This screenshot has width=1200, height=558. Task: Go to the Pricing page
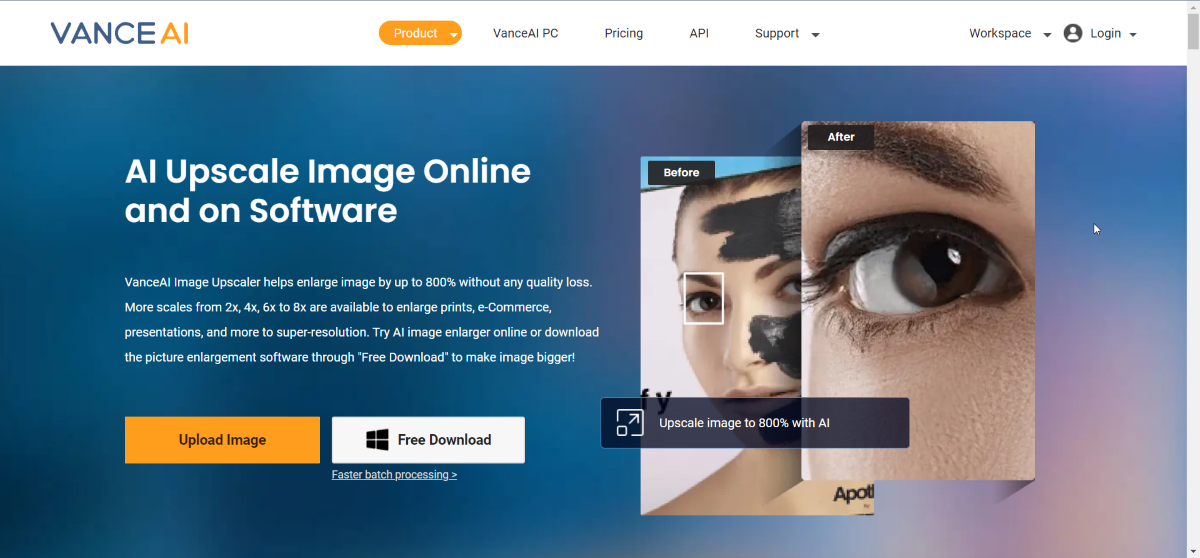pyautogui.click(x=624, y=33)
